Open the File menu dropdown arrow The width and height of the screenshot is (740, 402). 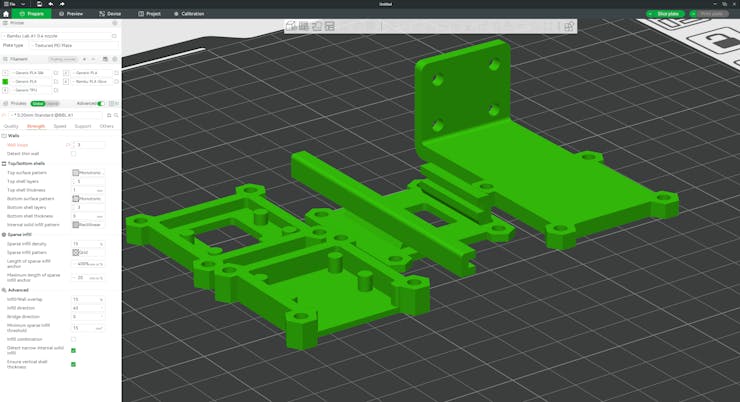tap(23, 4)
